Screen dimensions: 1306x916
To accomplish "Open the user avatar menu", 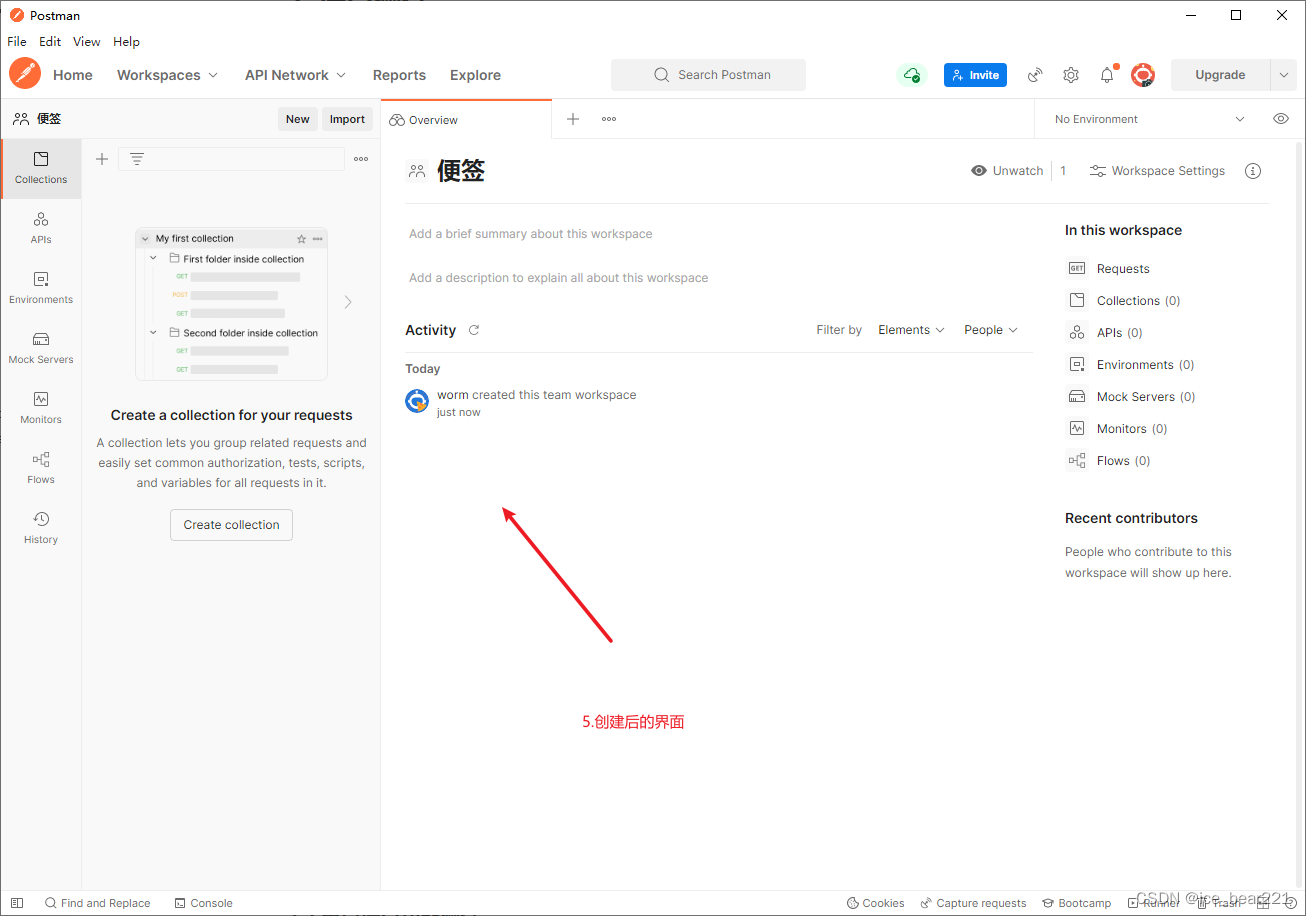I will [x=1143, y=75].
